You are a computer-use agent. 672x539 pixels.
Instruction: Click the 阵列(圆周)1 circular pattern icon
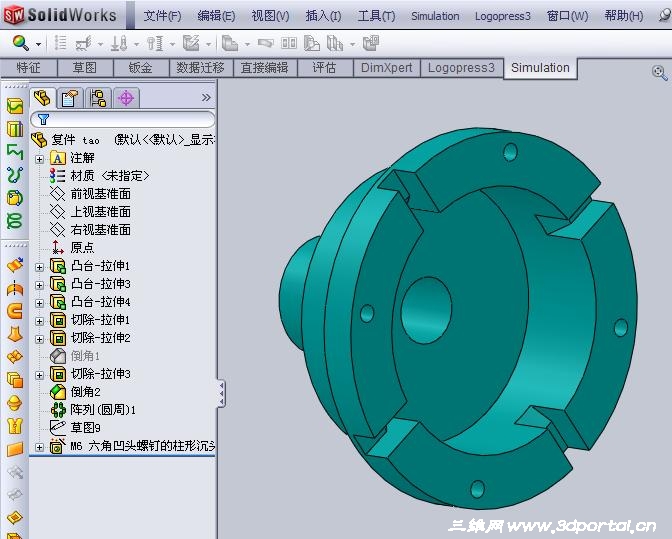(58, 410)
